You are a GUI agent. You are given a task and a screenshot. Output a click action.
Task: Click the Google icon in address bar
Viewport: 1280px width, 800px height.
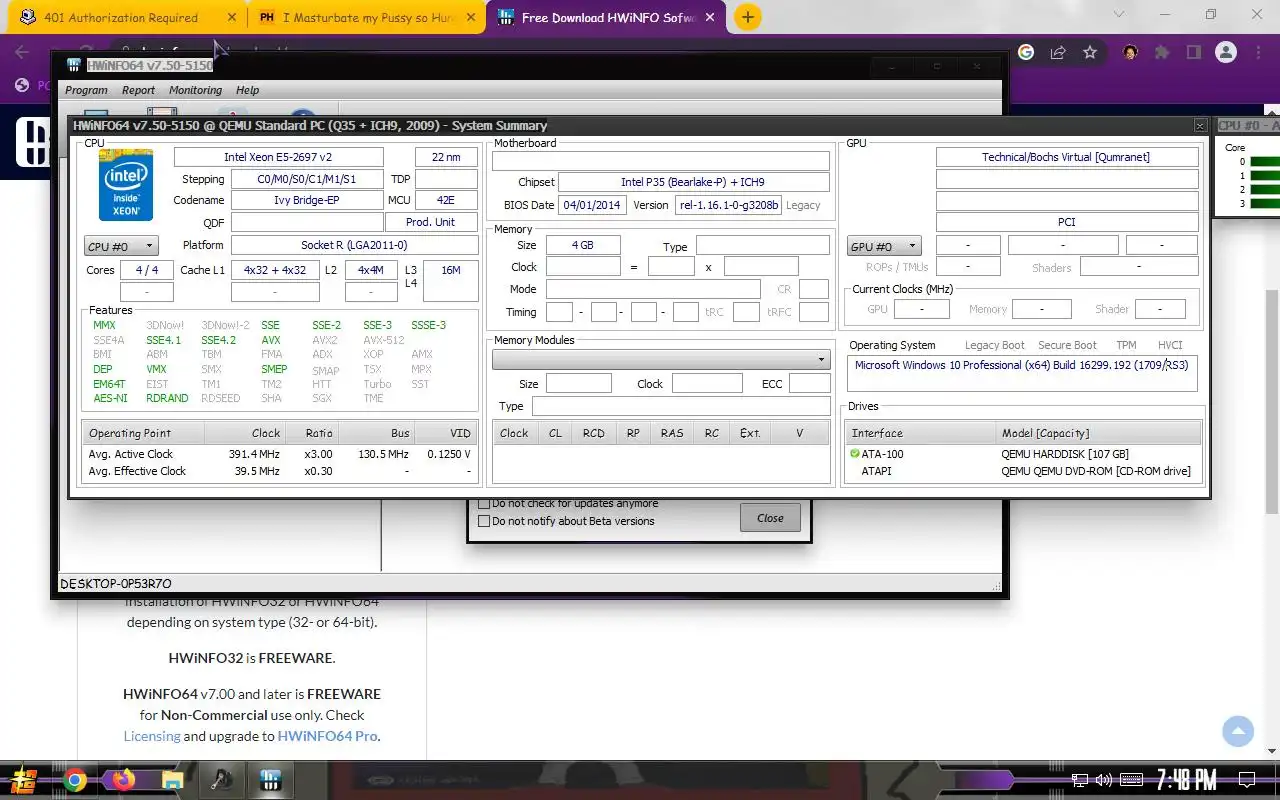1026,52
